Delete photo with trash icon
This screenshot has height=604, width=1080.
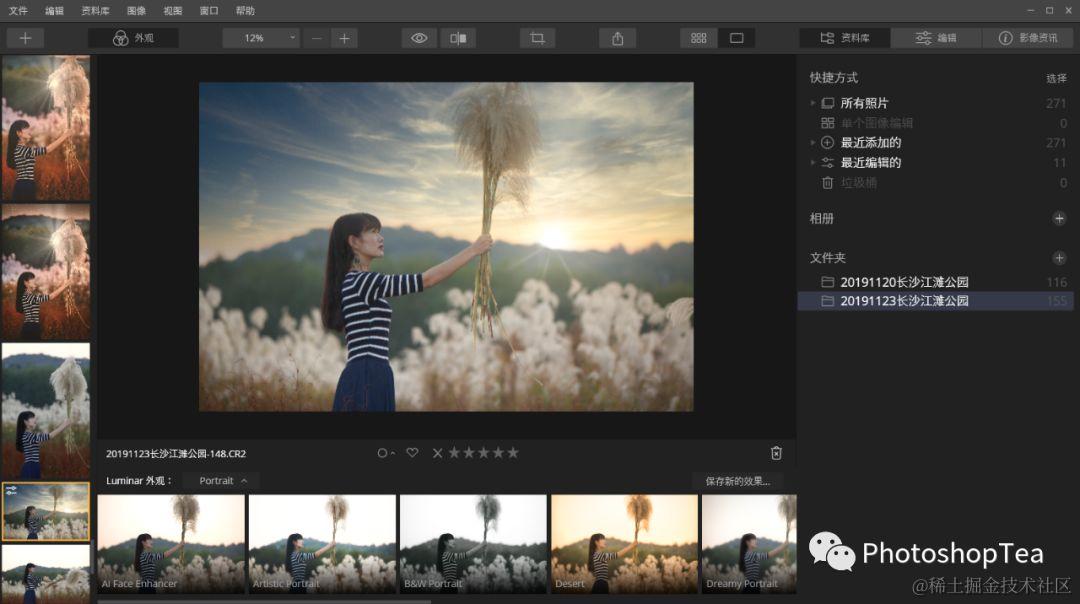point(776,452)
